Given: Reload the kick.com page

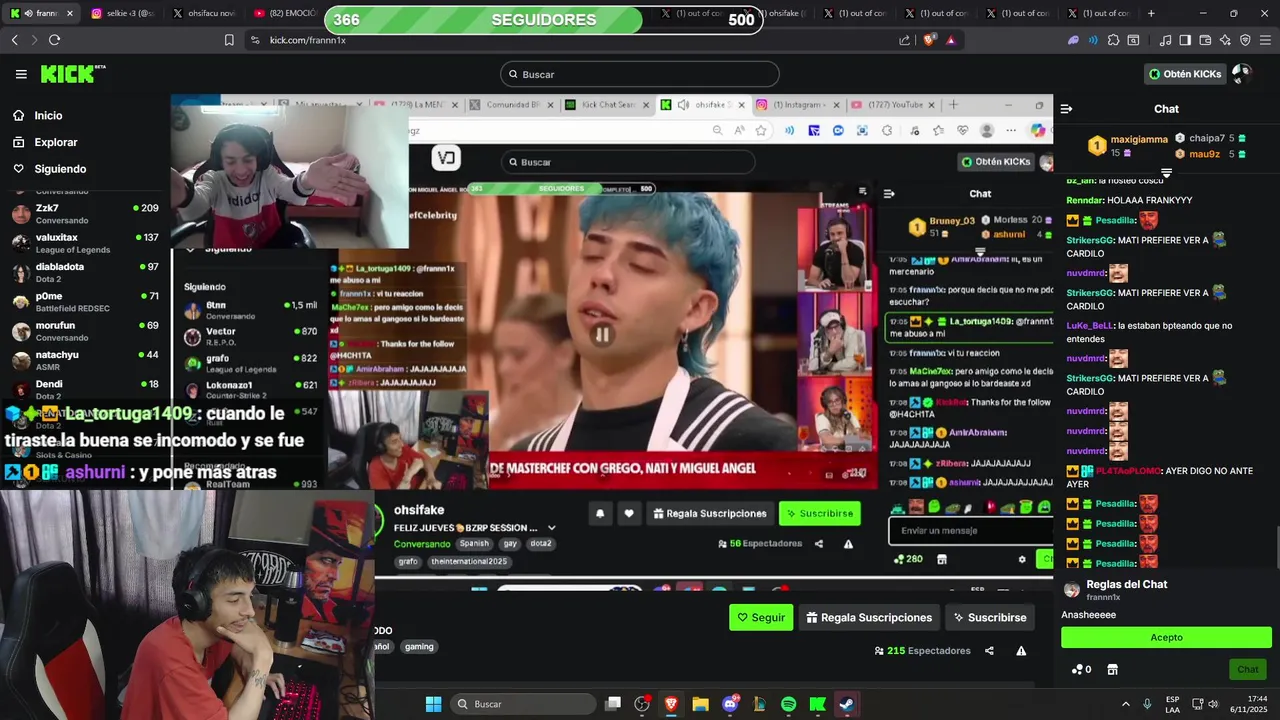Looking at the screenshot, I should (54, 40).
